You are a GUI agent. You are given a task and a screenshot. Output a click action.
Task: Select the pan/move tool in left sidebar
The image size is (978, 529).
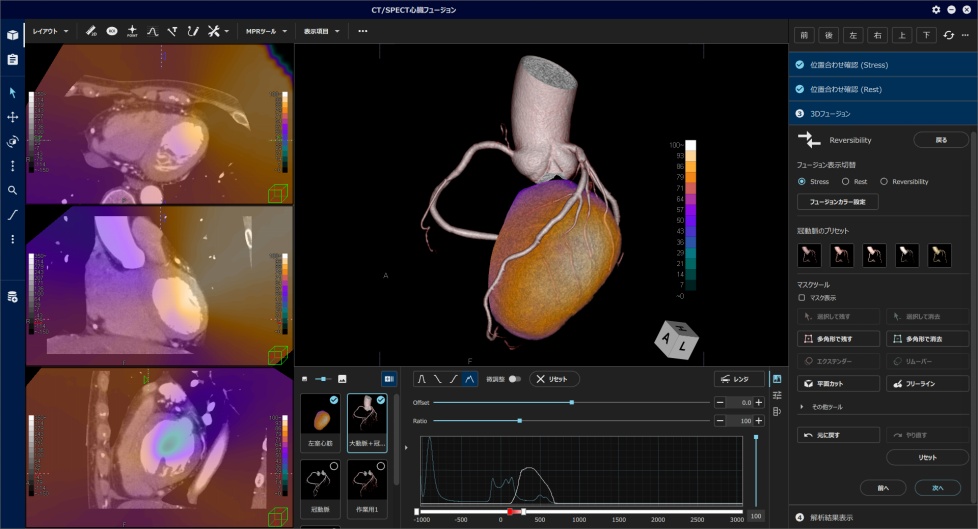click(x=13, y=117)
